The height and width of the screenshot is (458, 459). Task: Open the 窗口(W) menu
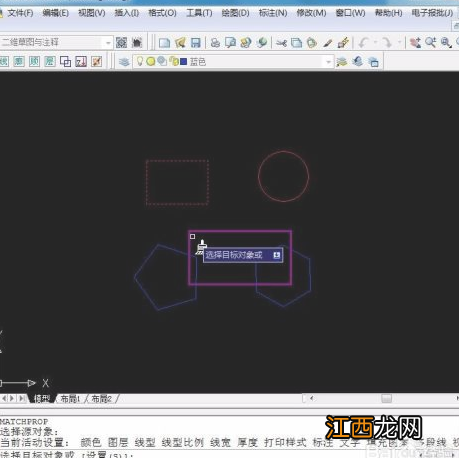(x=350, y=13)
